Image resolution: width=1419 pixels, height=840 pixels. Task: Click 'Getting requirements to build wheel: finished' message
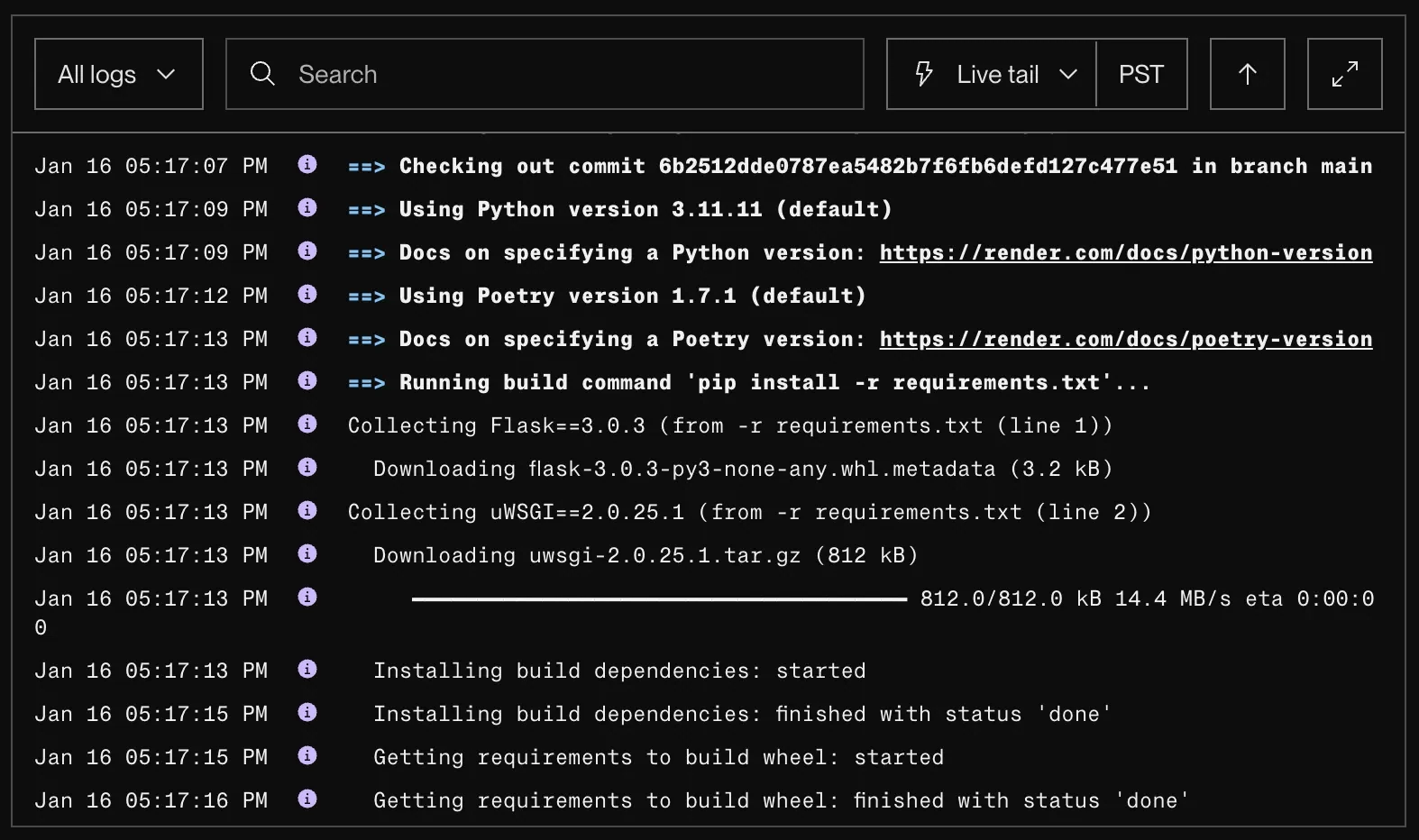coord(782,800)
